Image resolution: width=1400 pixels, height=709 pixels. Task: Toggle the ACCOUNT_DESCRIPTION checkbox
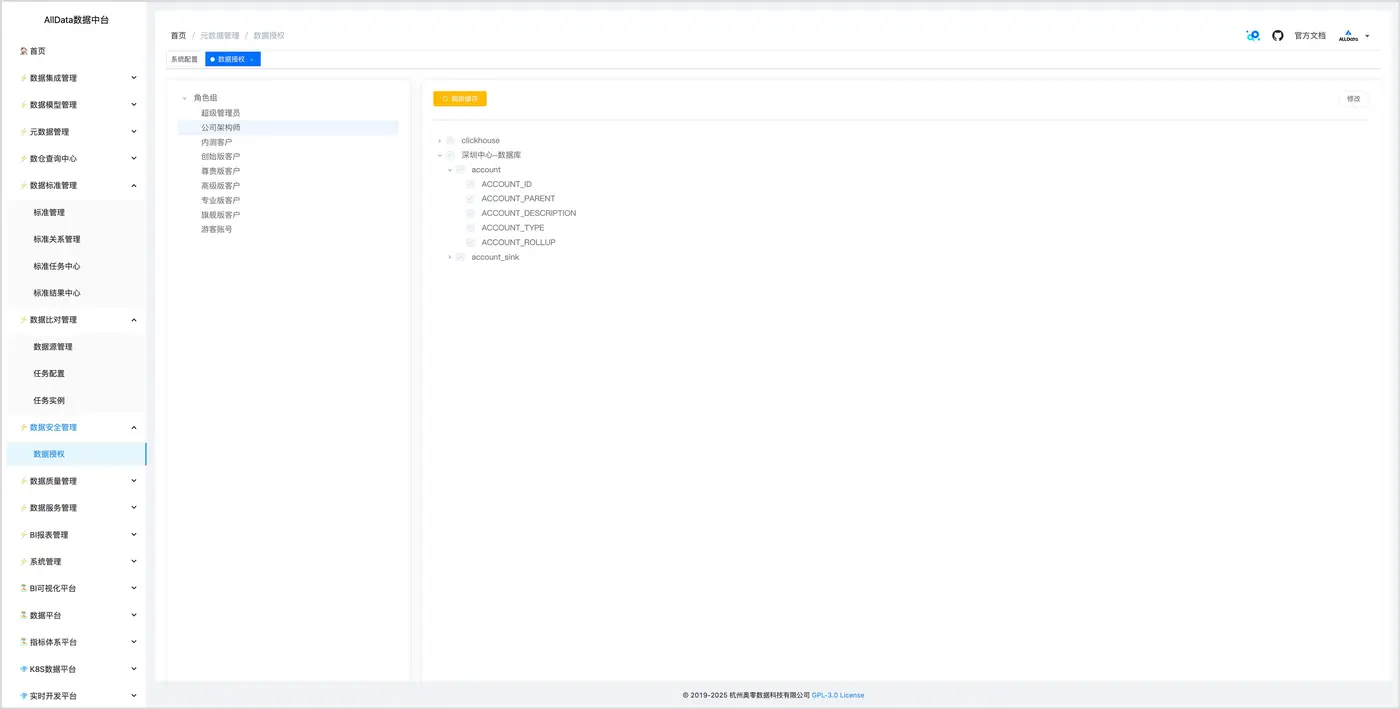click(471, 213)
